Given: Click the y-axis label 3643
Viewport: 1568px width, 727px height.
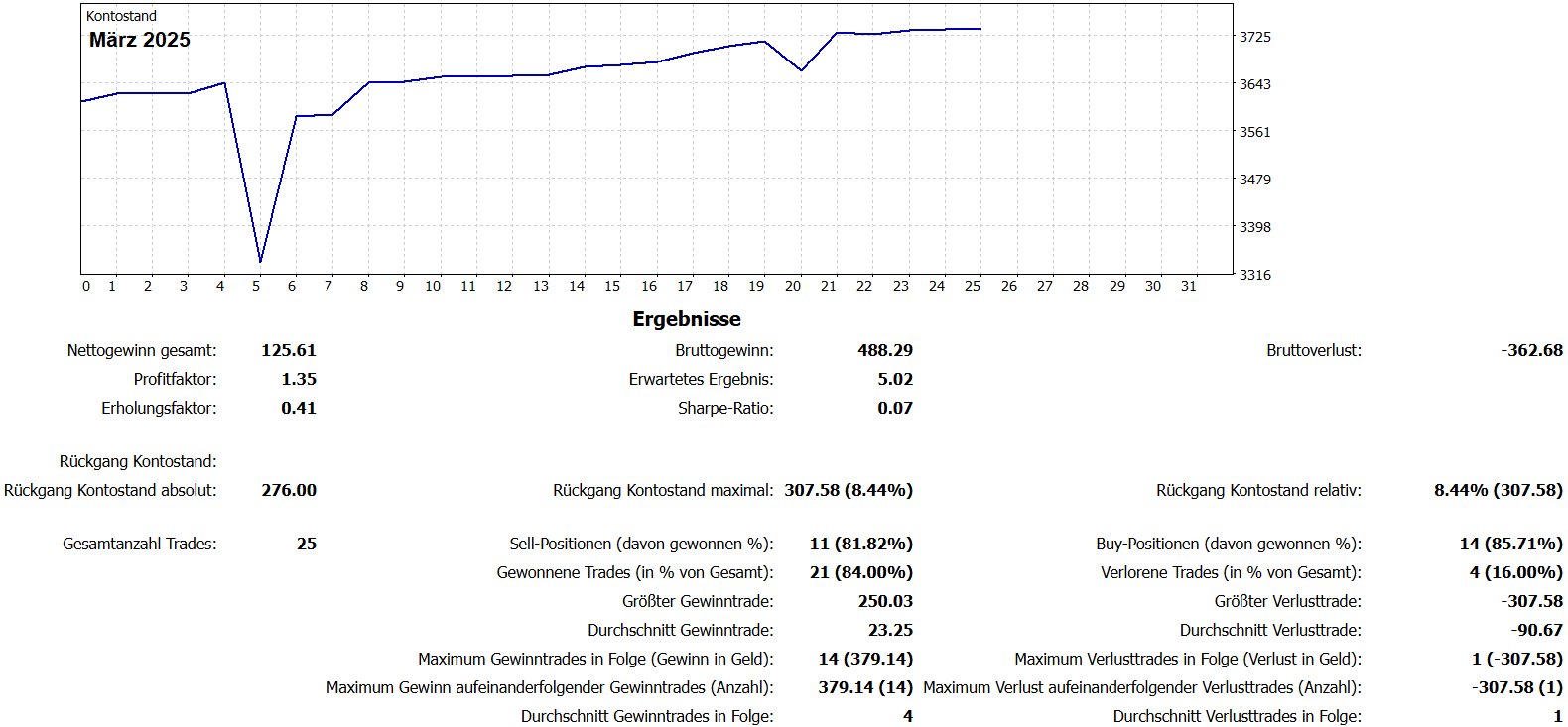Looking at the screenshot, I should click(1255, 84).
